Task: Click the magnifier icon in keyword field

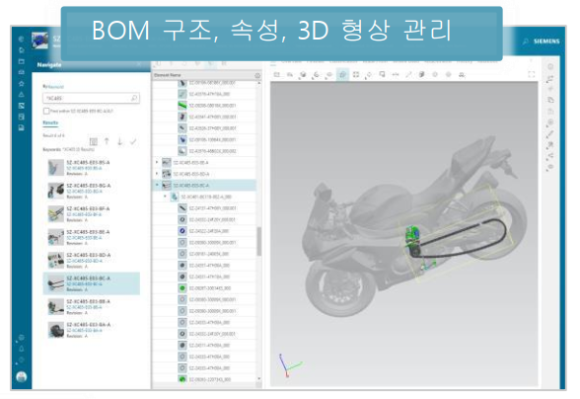Action: coord(134,98)
